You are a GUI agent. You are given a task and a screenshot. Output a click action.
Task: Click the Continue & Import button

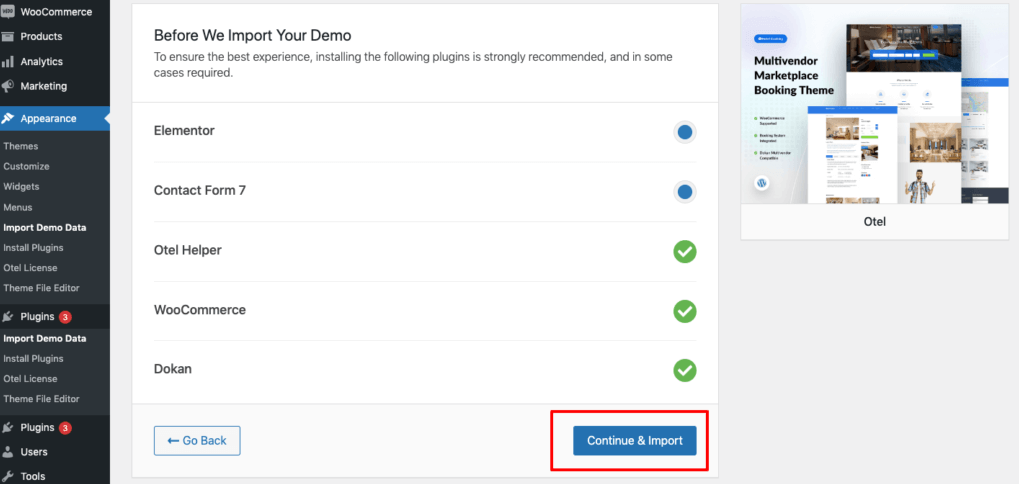pos(634,440)
